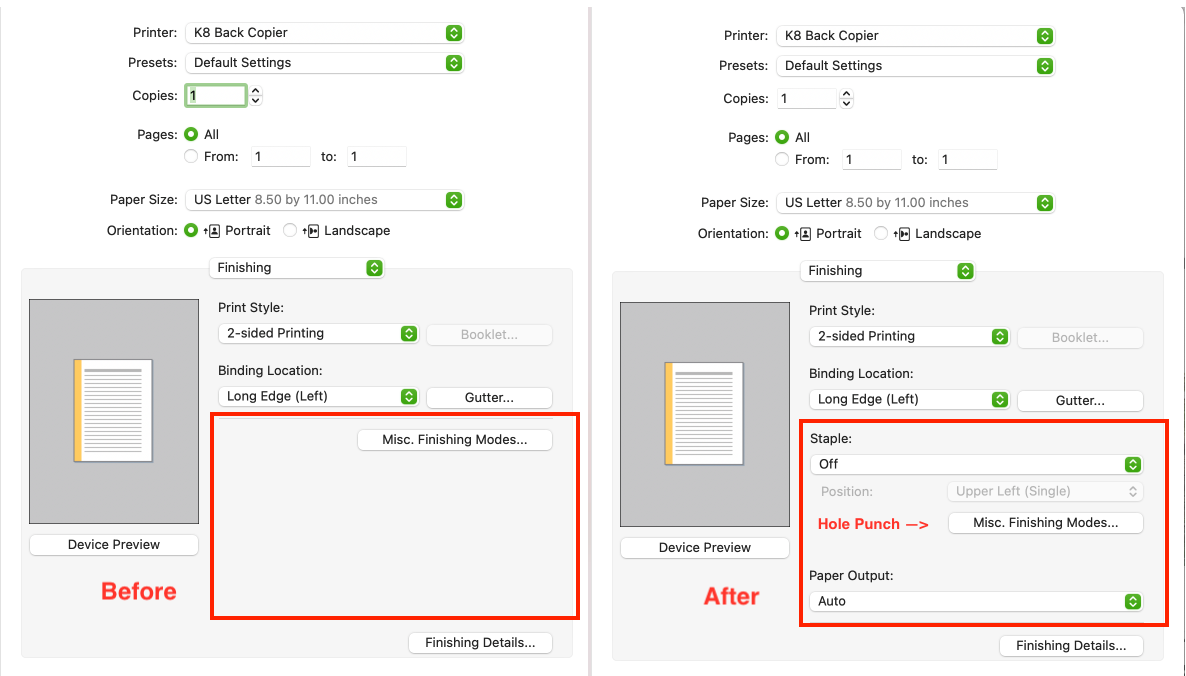This screenshot has width=1186, height=676.
Task: Open Presets dropdown in After dialog
Action: [x=915, y=66]
